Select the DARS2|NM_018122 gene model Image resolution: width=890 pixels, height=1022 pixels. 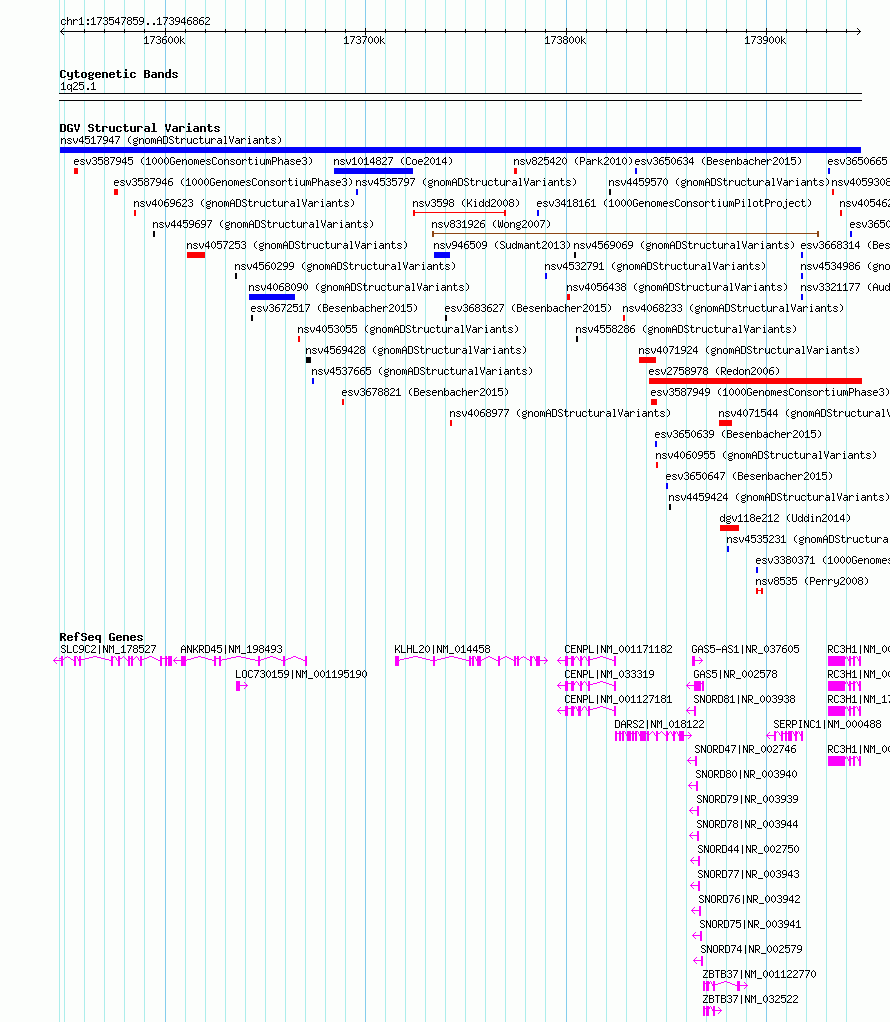pyautogui.click(x=653, y=736)
